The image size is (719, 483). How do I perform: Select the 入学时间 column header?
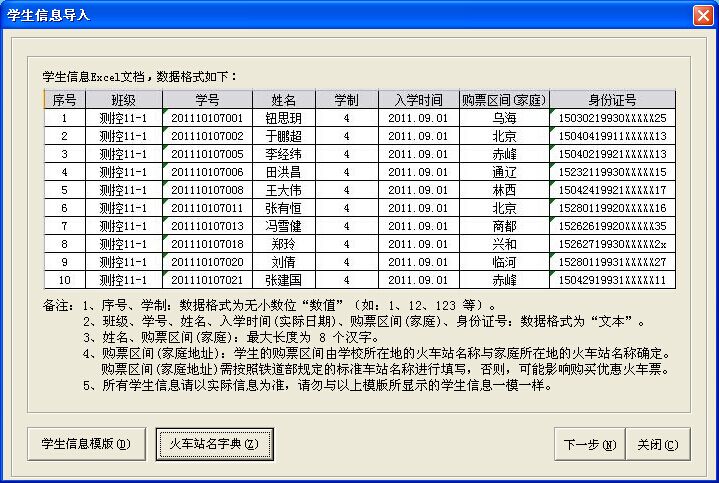pyautogui.click(x=417, y=100)
